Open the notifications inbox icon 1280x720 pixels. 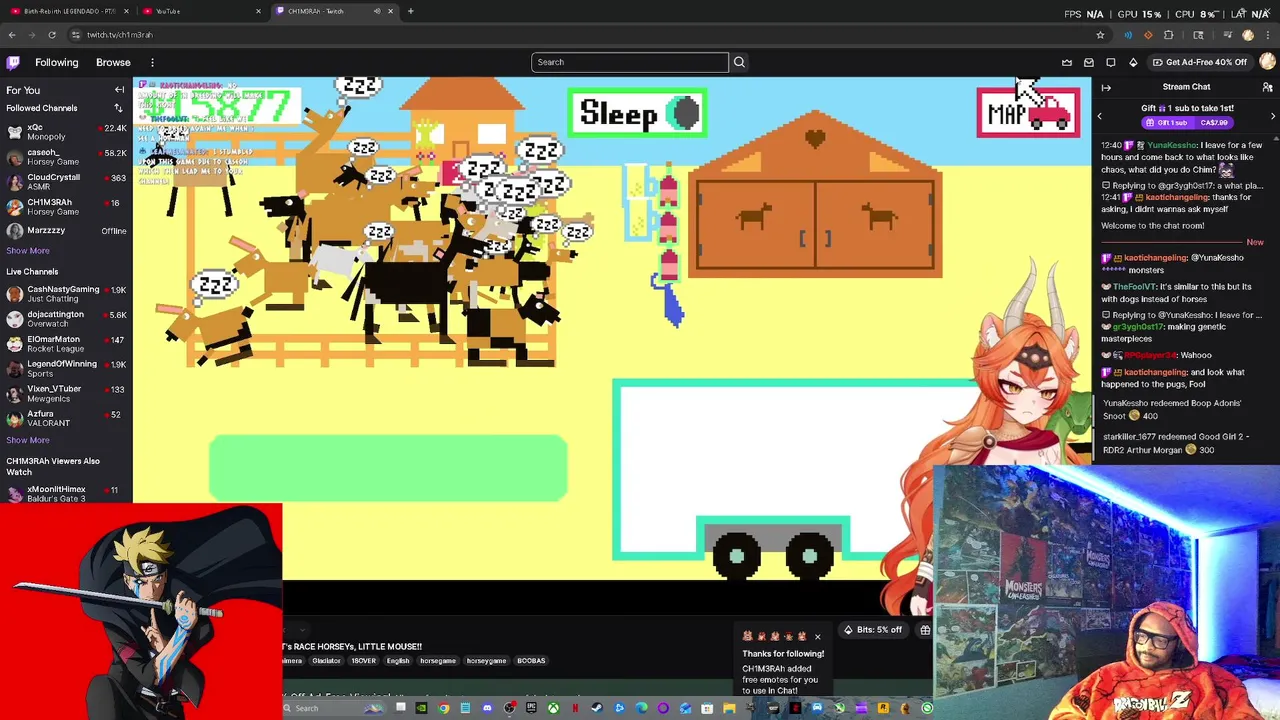(1089, 62)
